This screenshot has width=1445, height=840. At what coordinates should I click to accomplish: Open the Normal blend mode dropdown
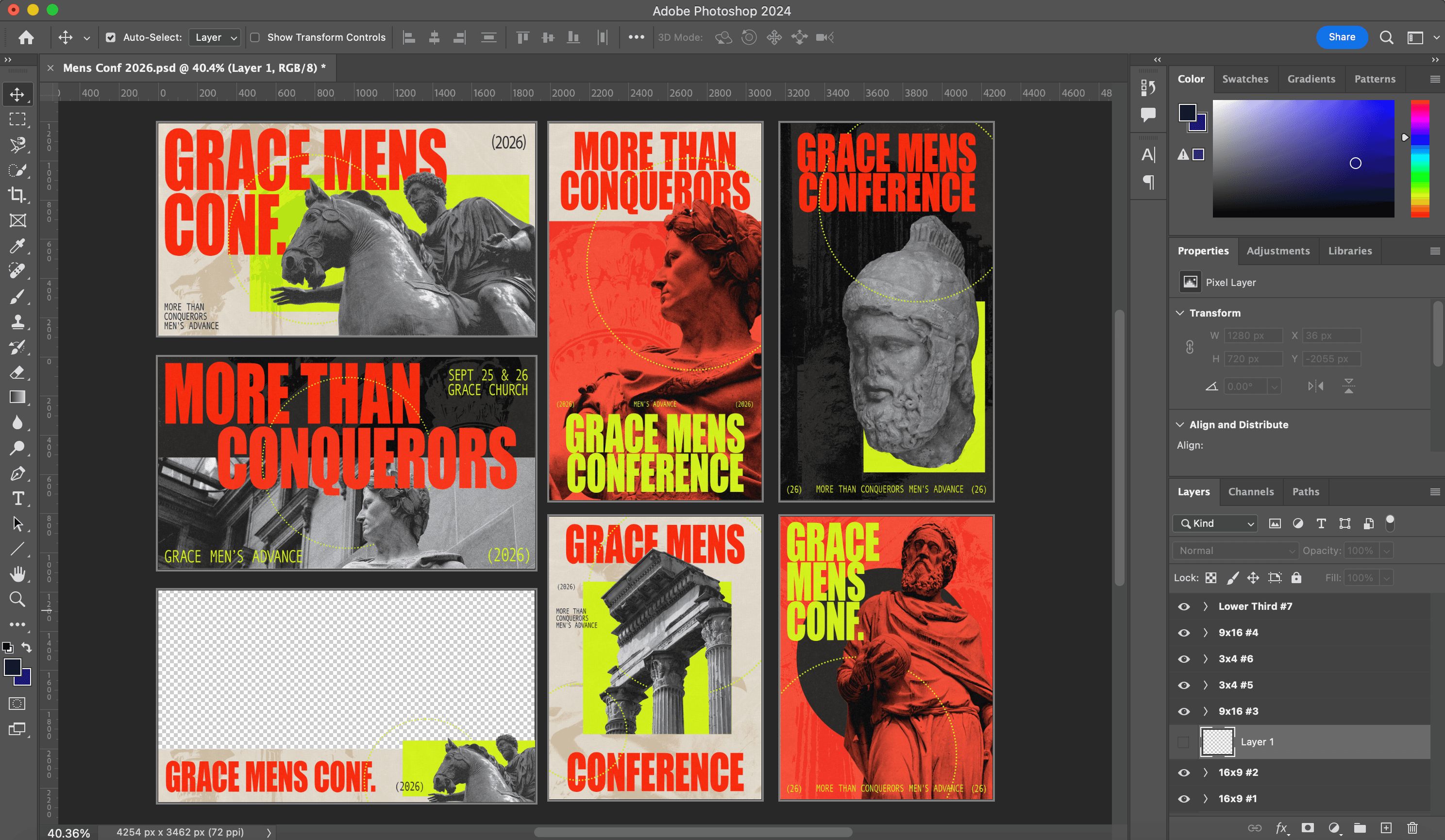[1235, 551]
